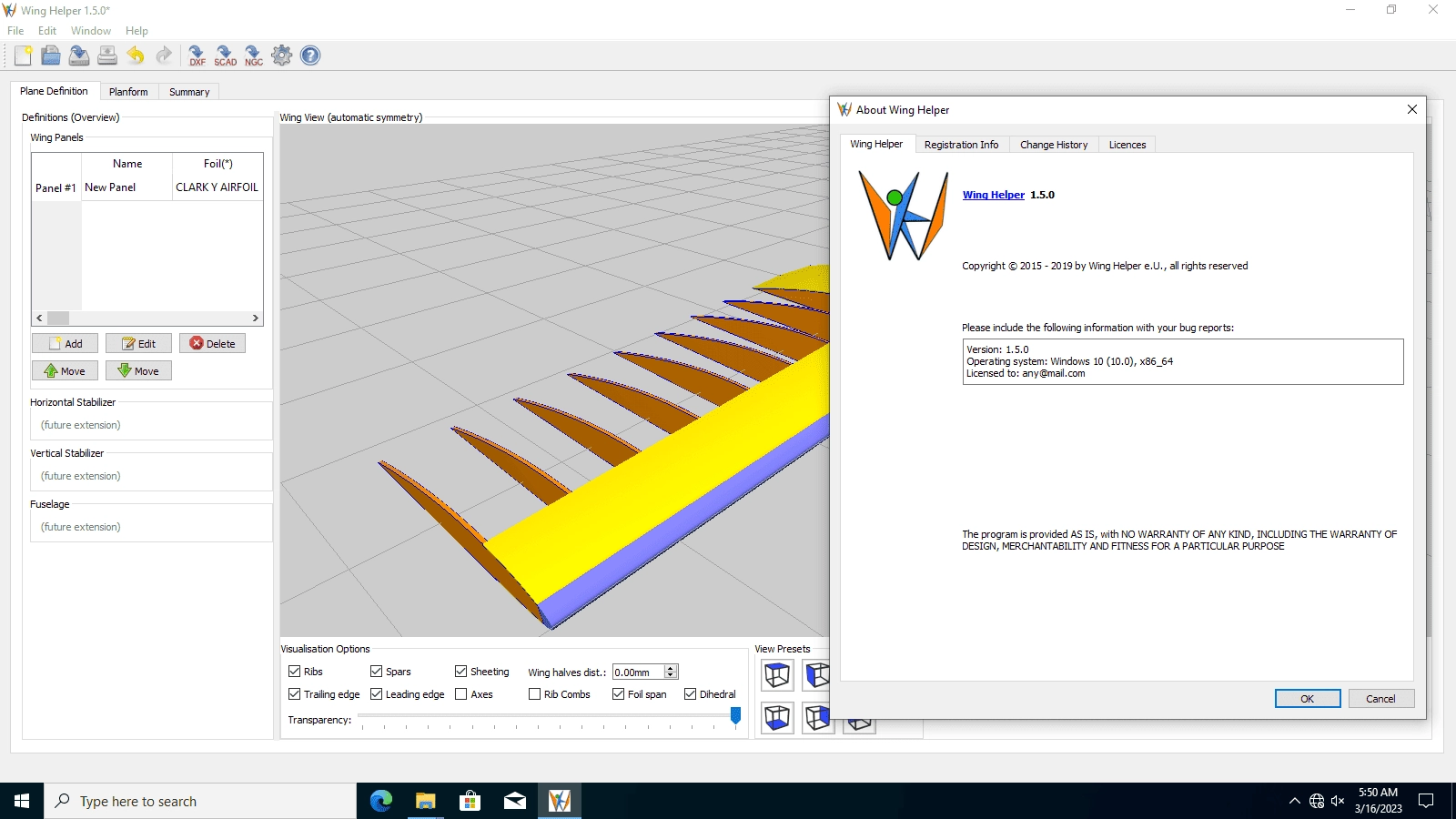The image size is (1456, 819).
Task: Switch to the Planform tab
Action: (x=128, y=92)
